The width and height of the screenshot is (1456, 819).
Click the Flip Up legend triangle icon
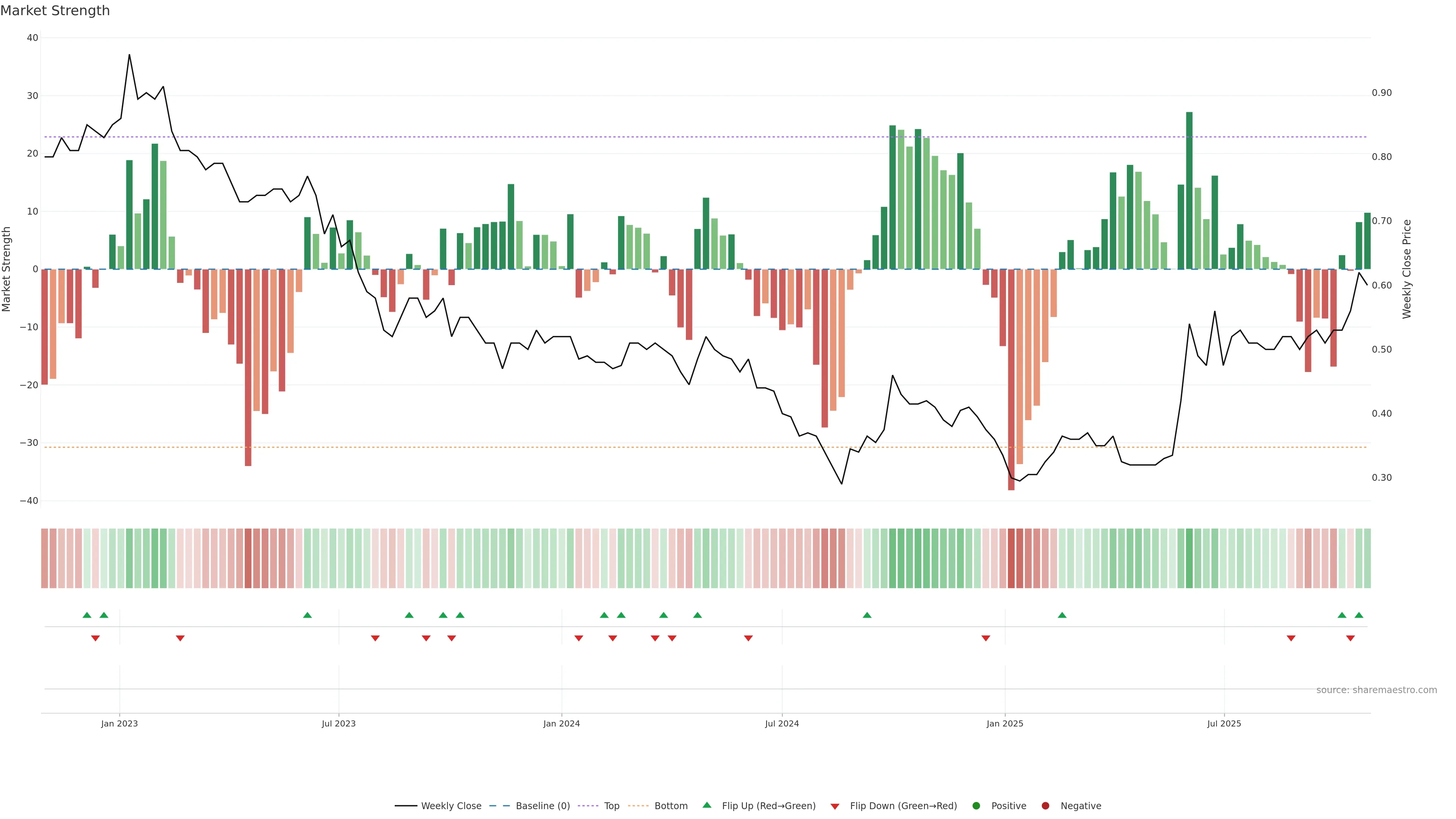coord(706,805)
